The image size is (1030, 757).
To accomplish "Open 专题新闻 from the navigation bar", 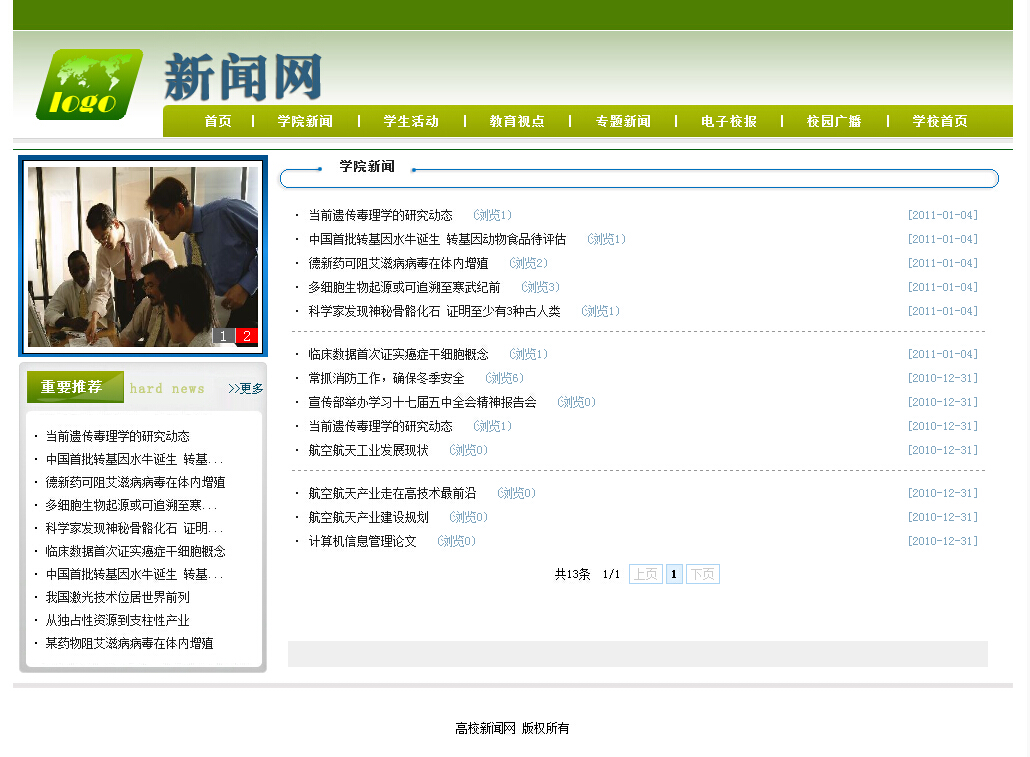I will (x=623, y=122).
